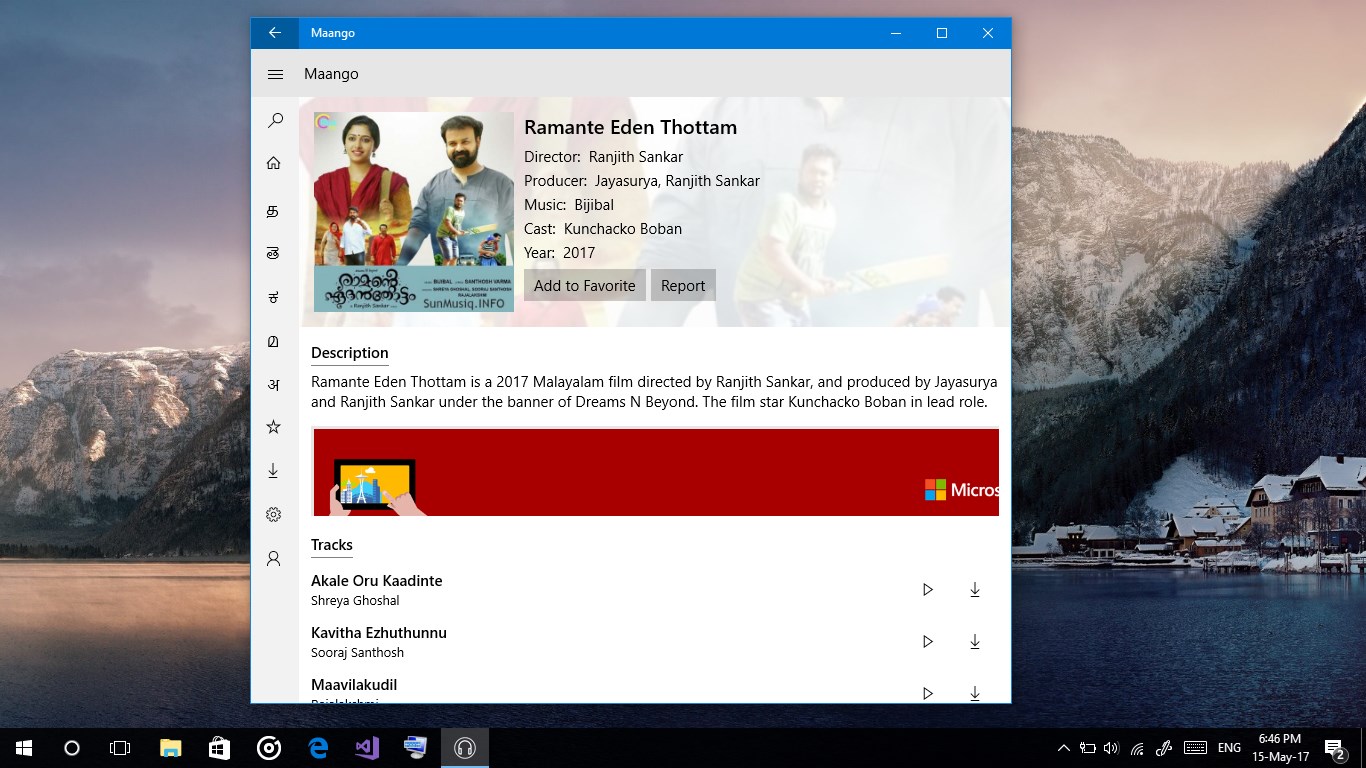Screen dimensions: 1366x768
Task: Open the red Microsoft ad banner
Action: coord(656,472)
